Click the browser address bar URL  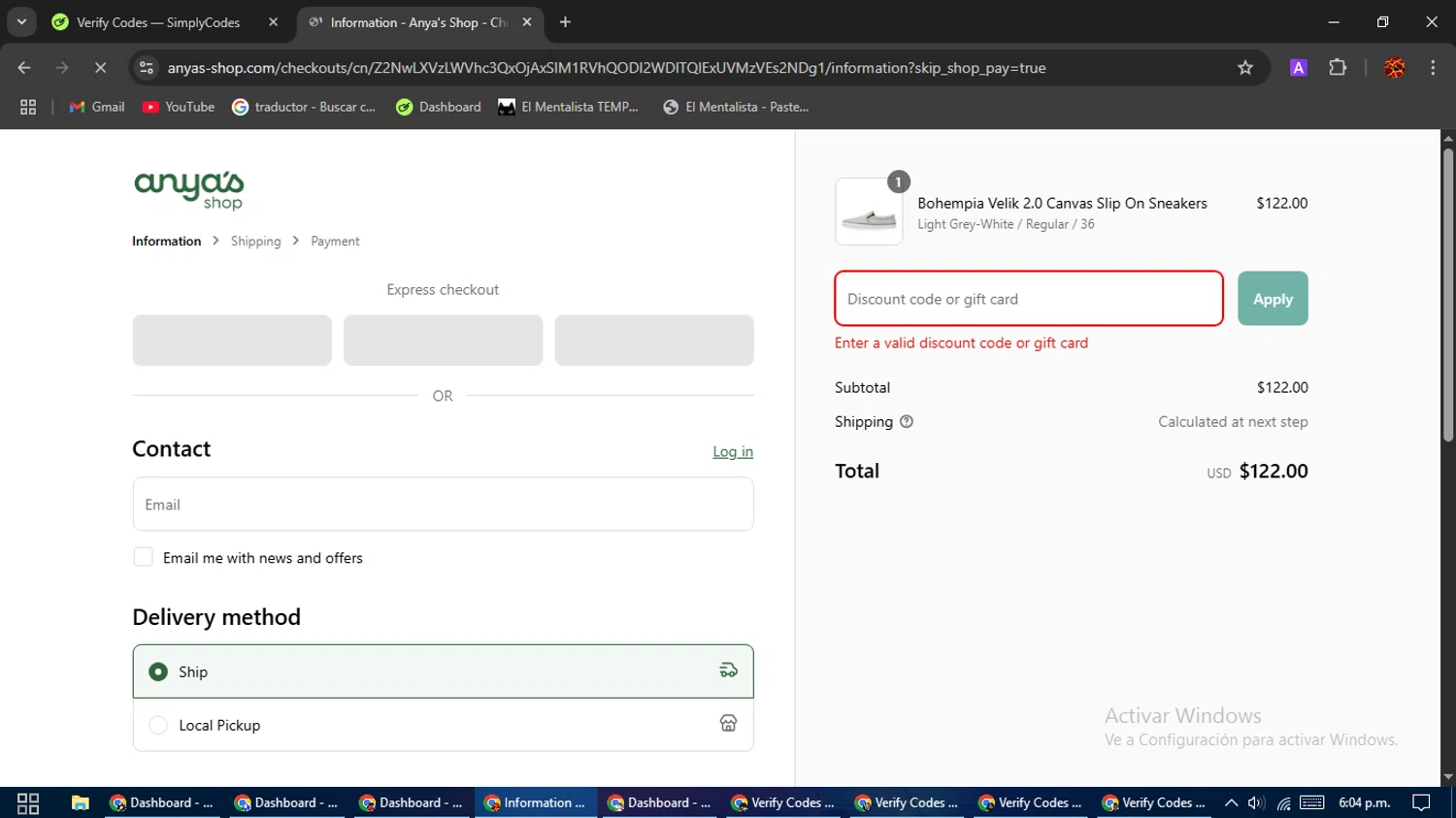tap(607, 68)
